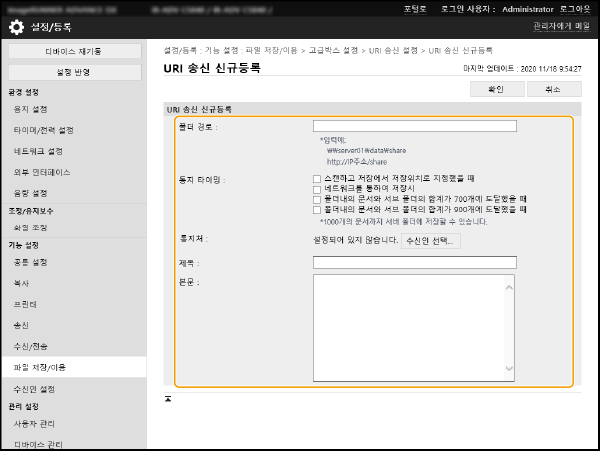Click the 디바이스 재기동 button
Viewport: 600px width, 451px height.
72,51
